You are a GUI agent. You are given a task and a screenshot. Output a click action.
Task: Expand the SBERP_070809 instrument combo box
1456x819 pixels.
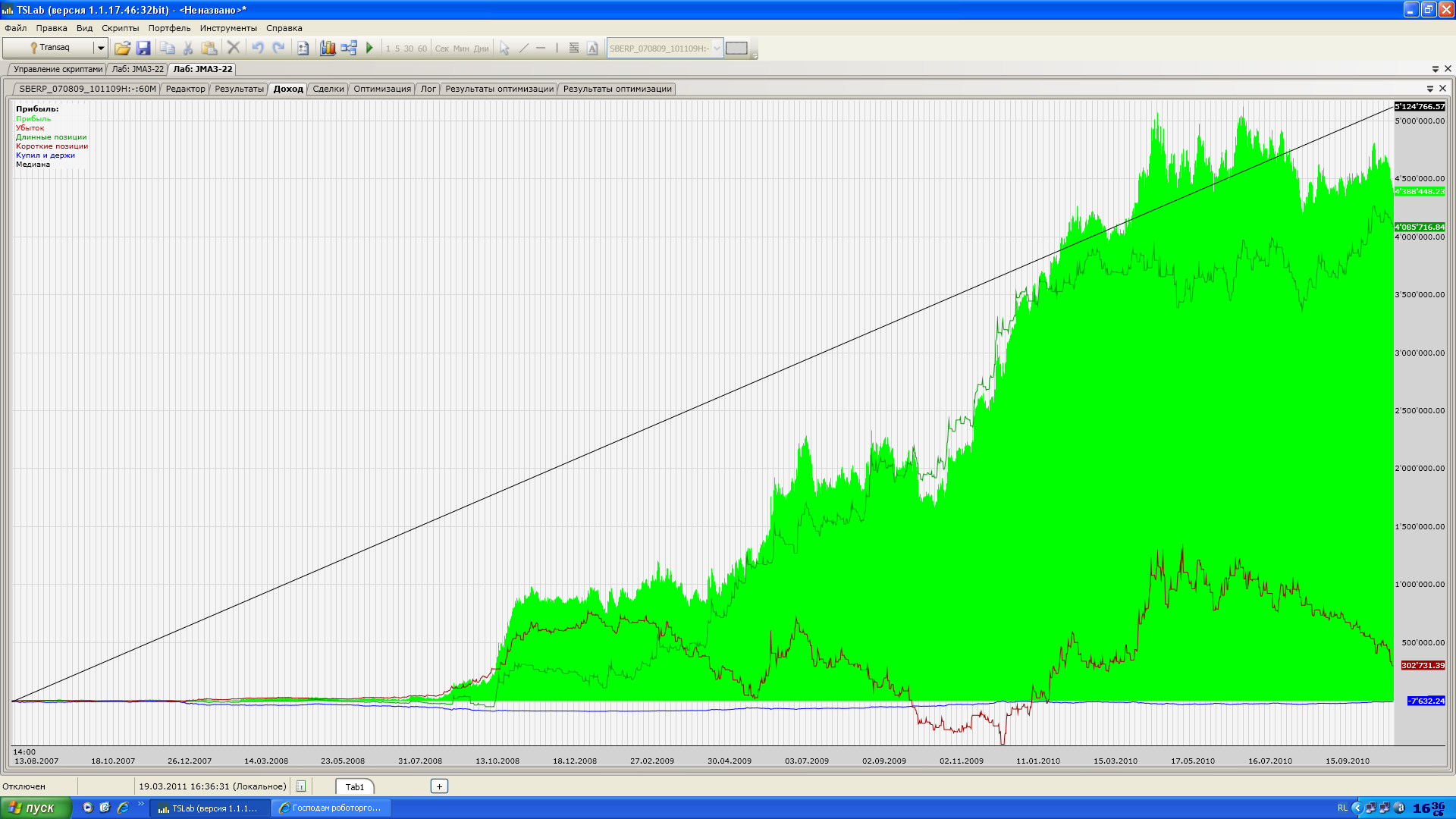717,48
